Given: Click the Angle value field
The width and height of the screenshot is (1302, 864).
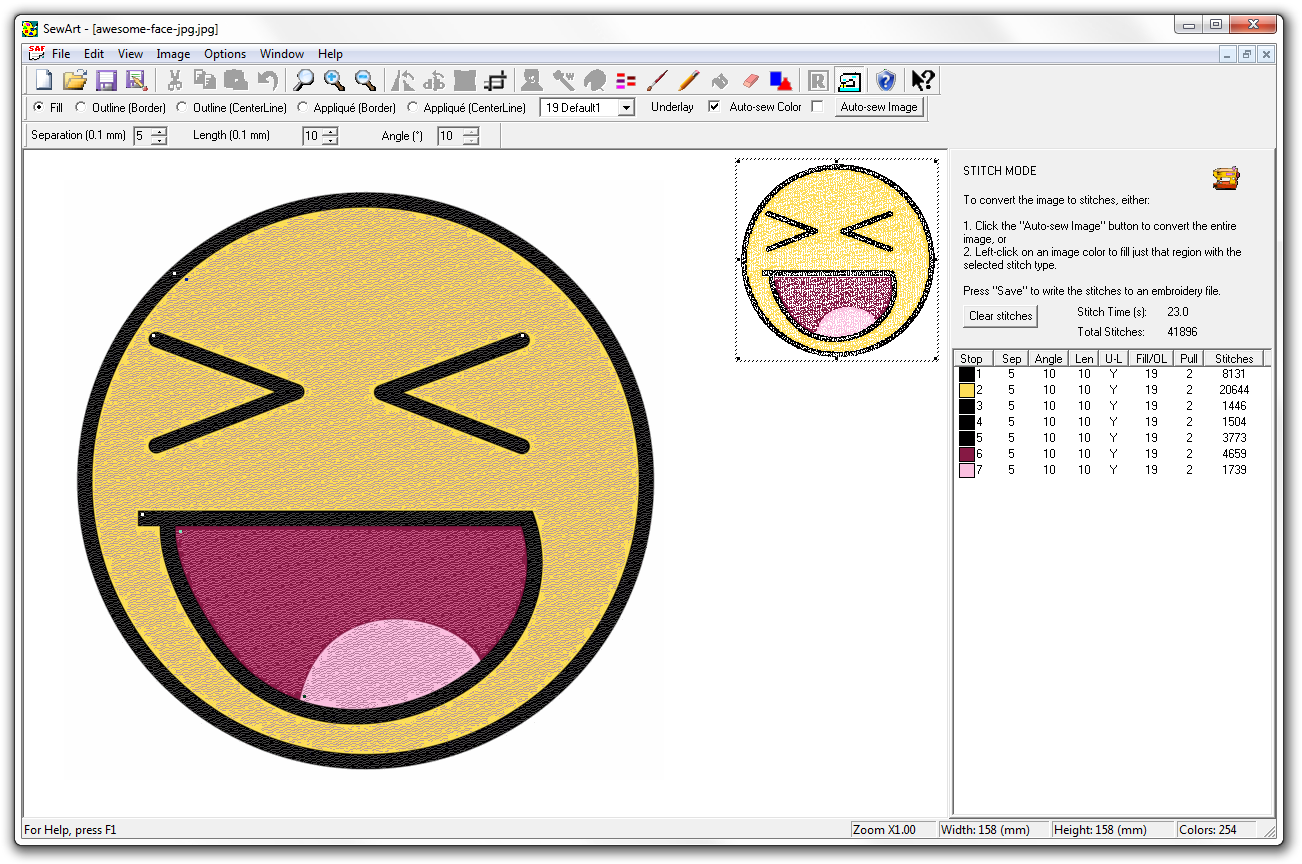Looking at the screenshot, I should [x=449, y=136].
